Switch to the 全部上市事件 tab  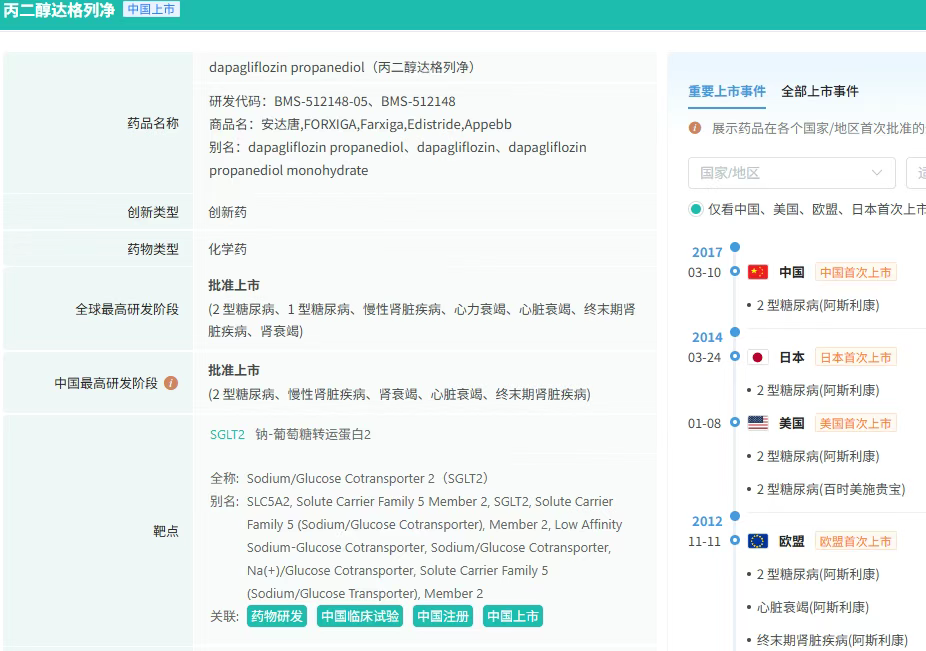tap(819, 91)
